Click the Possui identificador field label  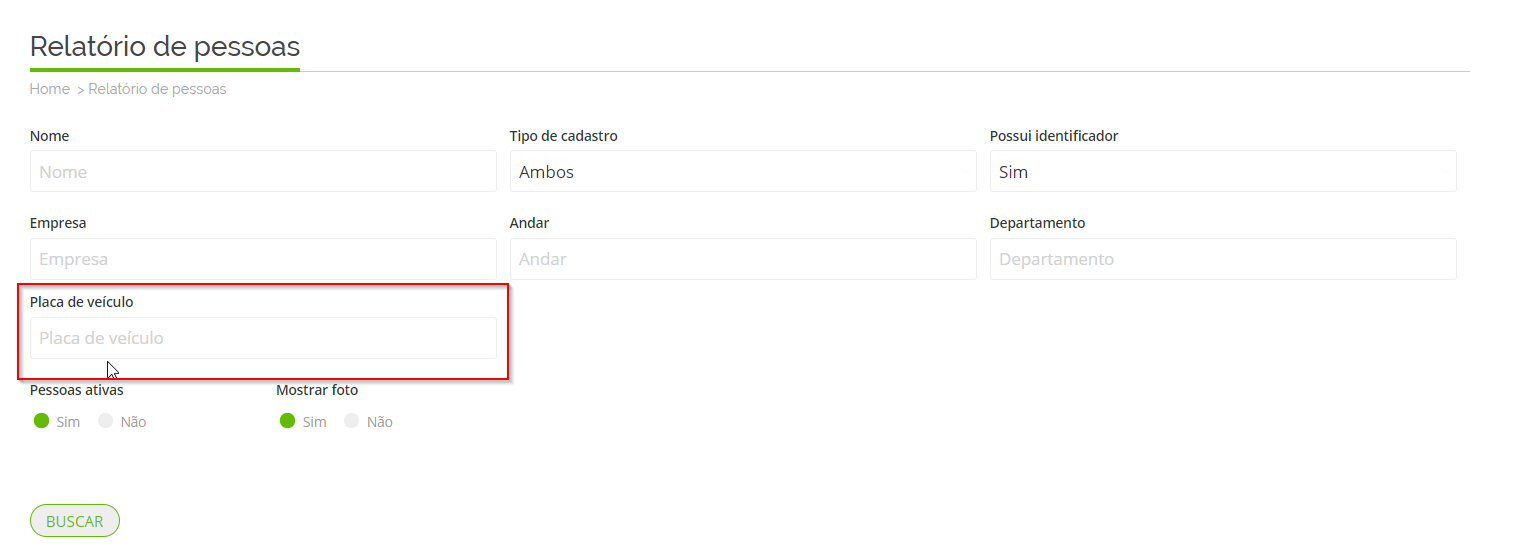(x=1053, y=136)
